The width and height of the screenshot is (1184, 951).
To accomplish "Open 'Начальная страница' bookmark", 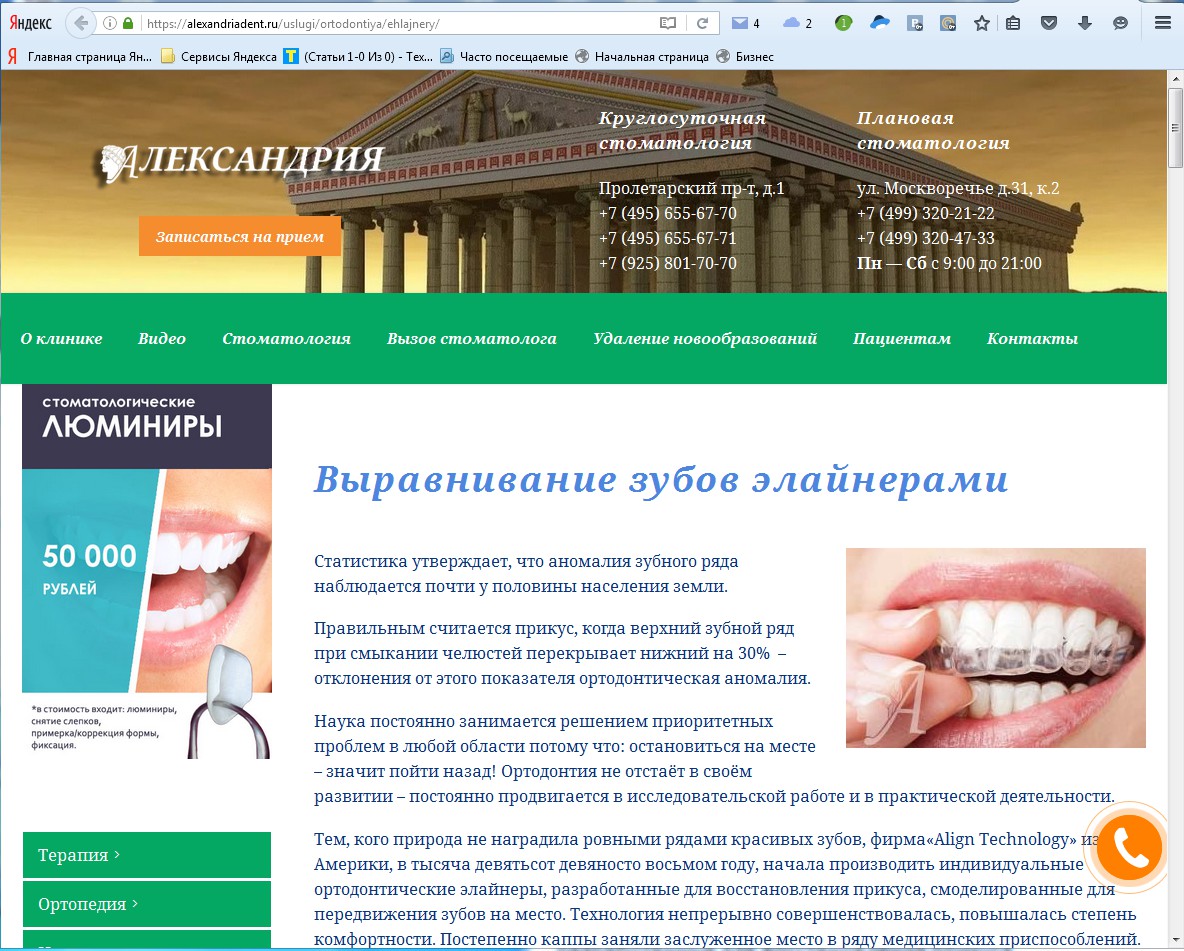I will point(643,57).
